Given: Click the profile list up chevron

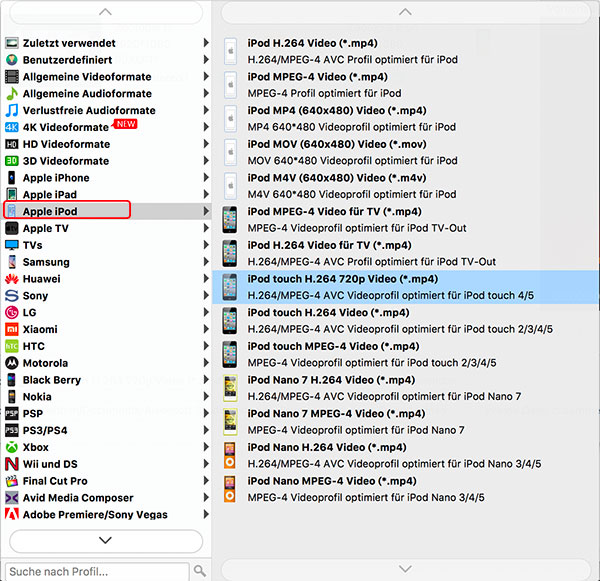Looking at the screenshot, I should pyautogui.click(x=405, y=12).
